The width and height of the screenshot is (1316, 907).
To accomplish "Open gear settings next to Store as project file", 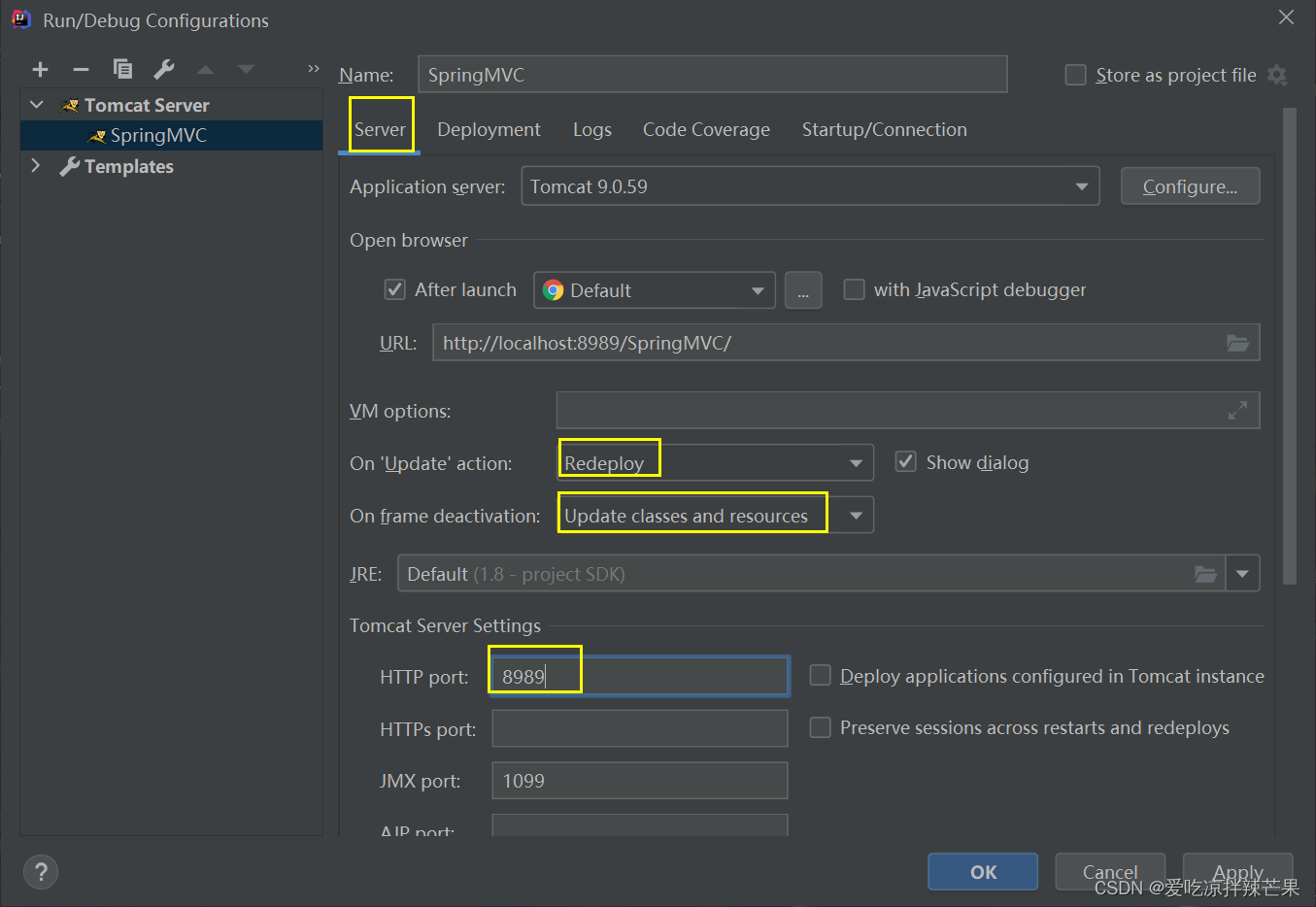I will coord(1278,75).
